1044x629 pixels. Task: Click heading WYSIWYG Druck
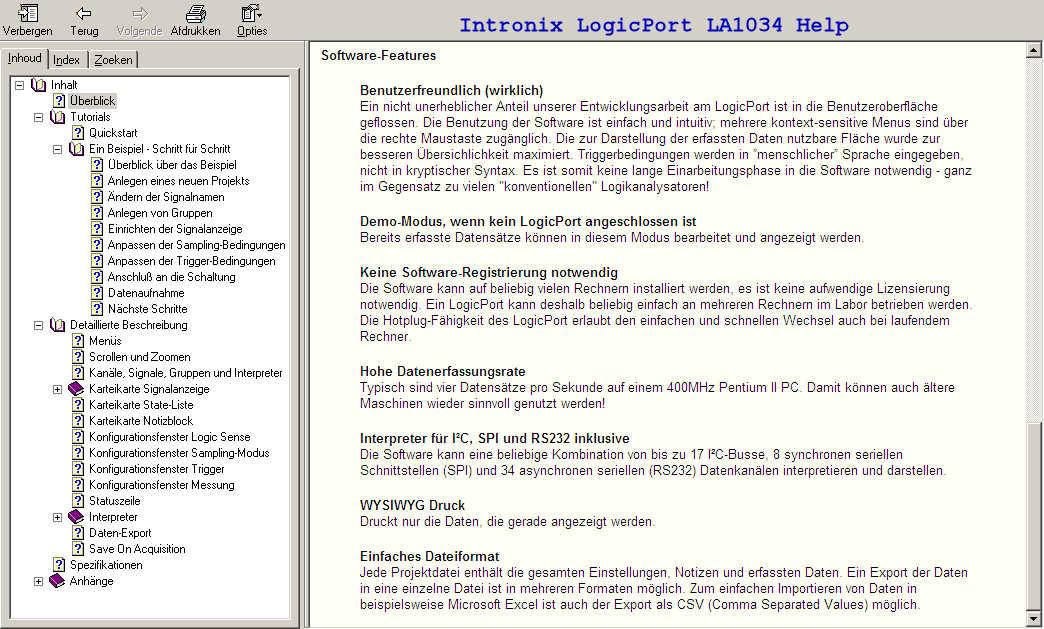[x=412, y=505]
